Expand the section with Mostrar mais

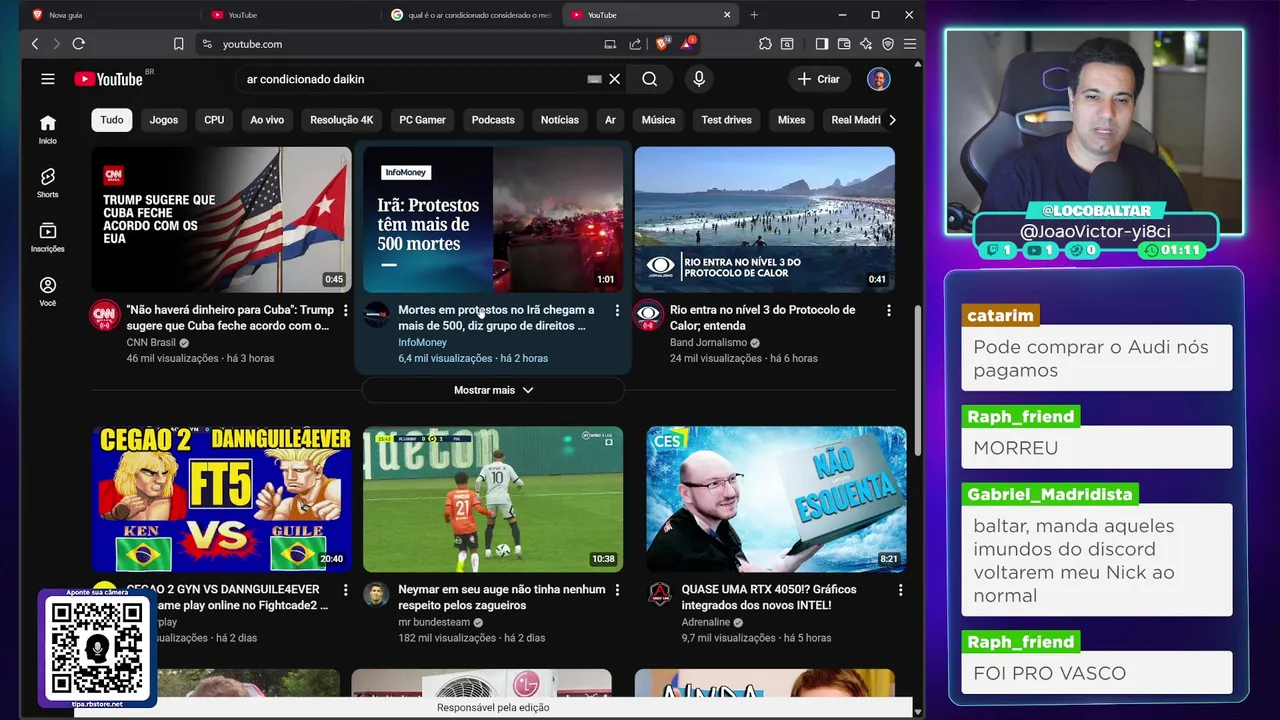(493, 390)
